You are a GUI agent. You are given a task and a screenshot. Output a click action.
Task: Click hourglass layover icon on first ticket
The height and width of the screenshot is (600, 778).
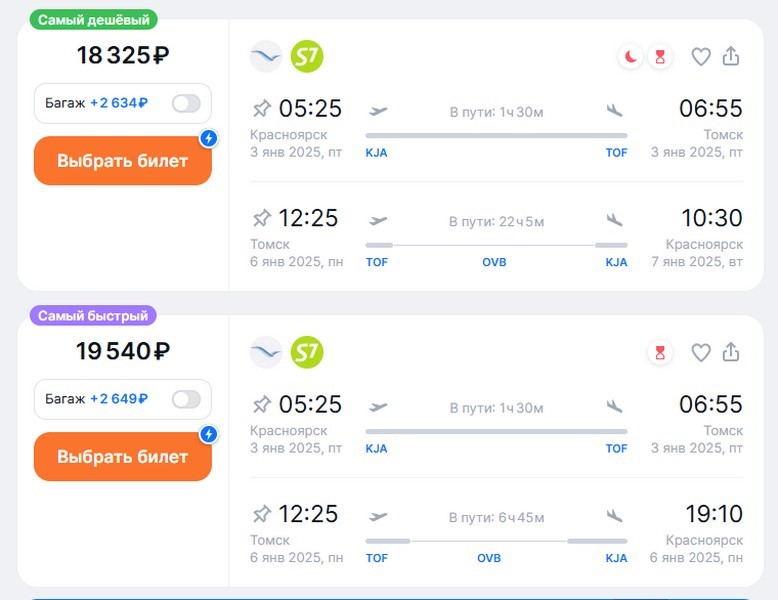(659, 57)
